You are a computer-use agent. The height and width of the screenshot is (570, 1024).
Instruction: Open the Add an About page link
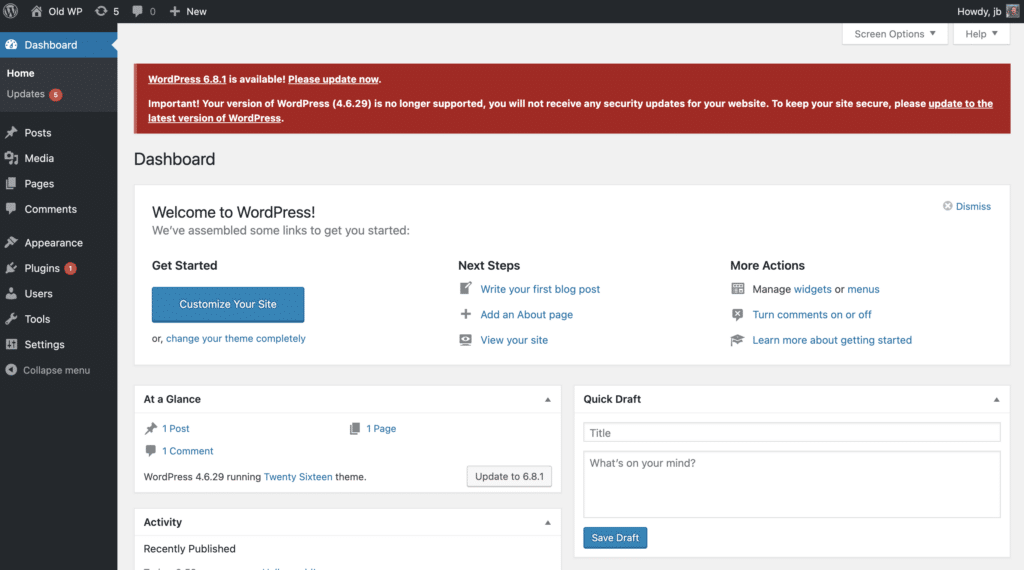point(526,314)
